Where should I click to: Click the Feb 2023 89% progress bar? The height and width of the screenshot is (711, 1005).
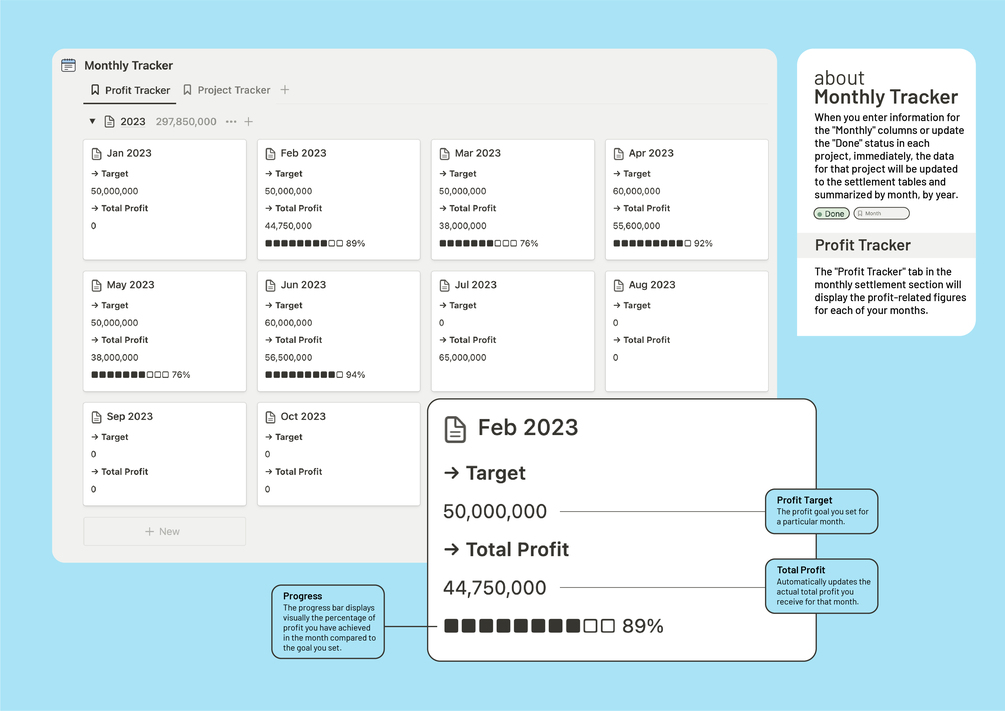315,244
